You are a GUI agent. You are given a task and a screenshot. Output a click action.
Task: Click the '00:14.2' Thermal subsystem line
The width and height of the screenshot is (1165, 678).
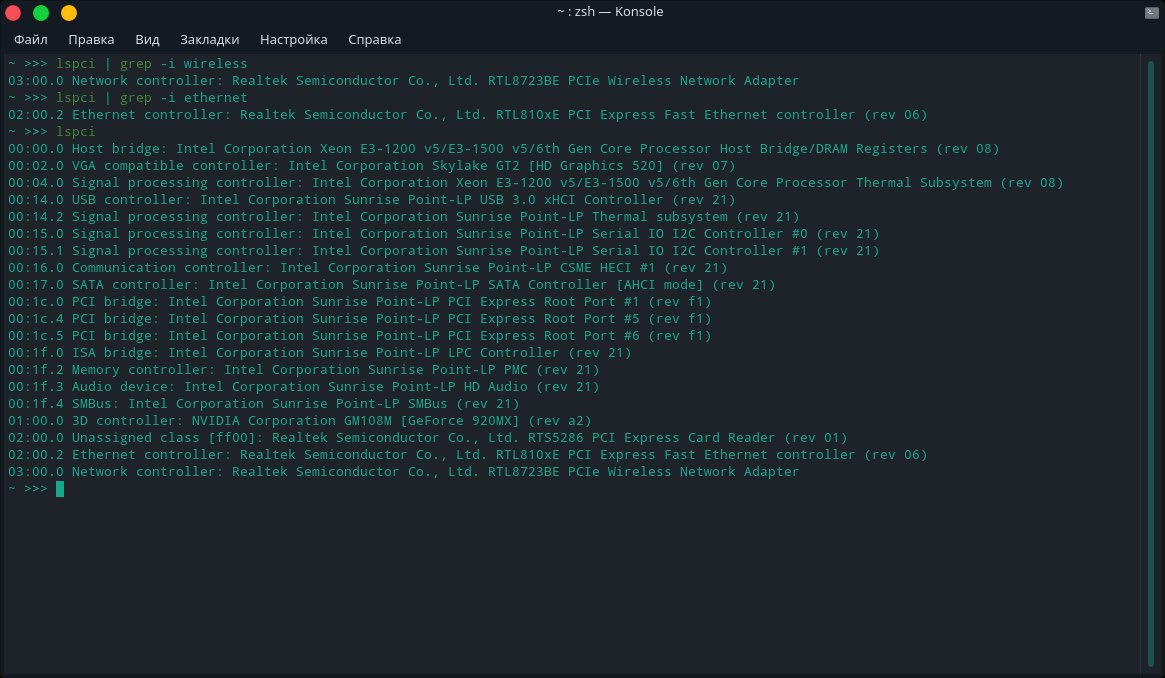coord(403,217)
